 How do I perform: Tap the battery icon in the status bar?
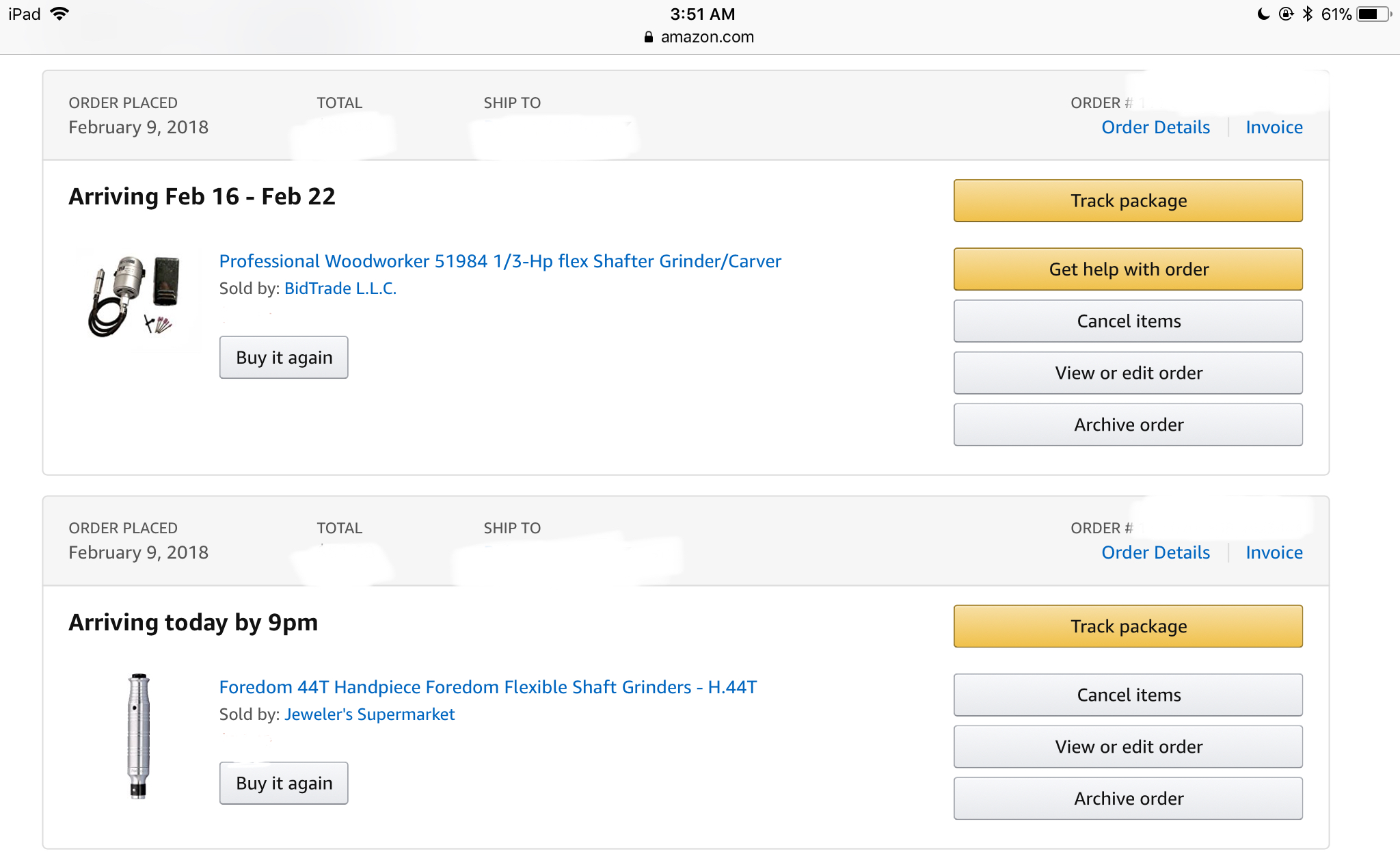point(1374,14)
